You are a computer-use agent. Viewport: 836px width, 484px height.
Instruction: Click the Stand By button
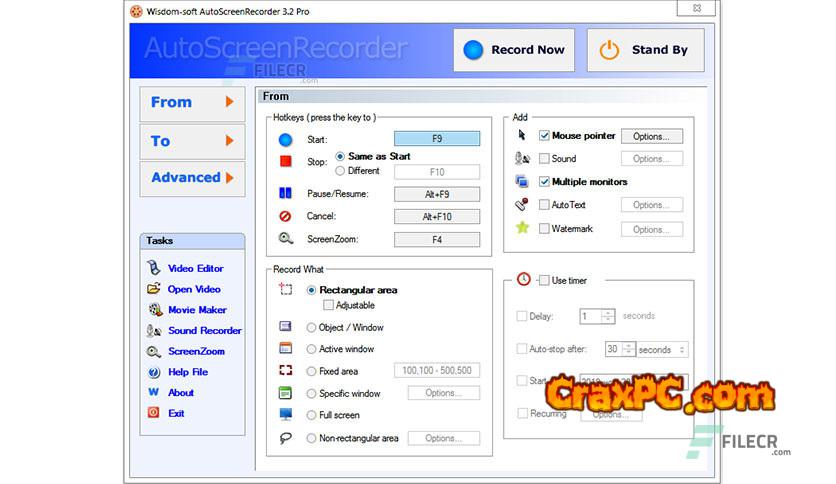point(646,50)
